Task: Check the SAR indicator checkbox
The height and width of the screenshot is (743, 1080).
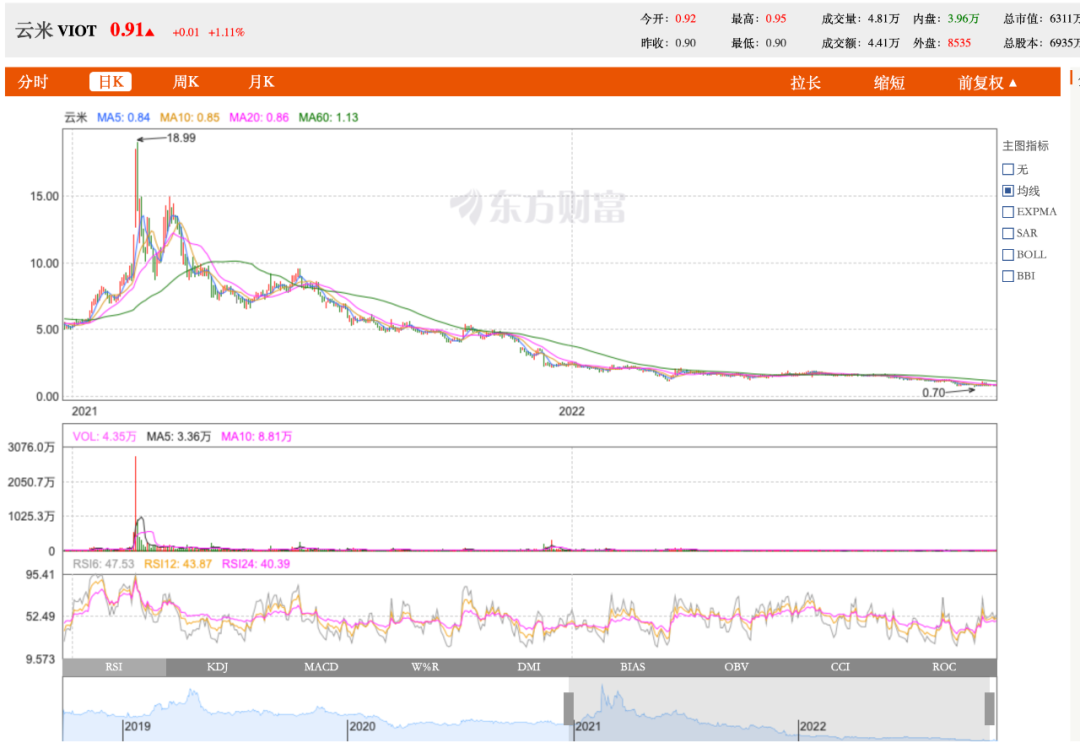Action: pos(1008,232)
